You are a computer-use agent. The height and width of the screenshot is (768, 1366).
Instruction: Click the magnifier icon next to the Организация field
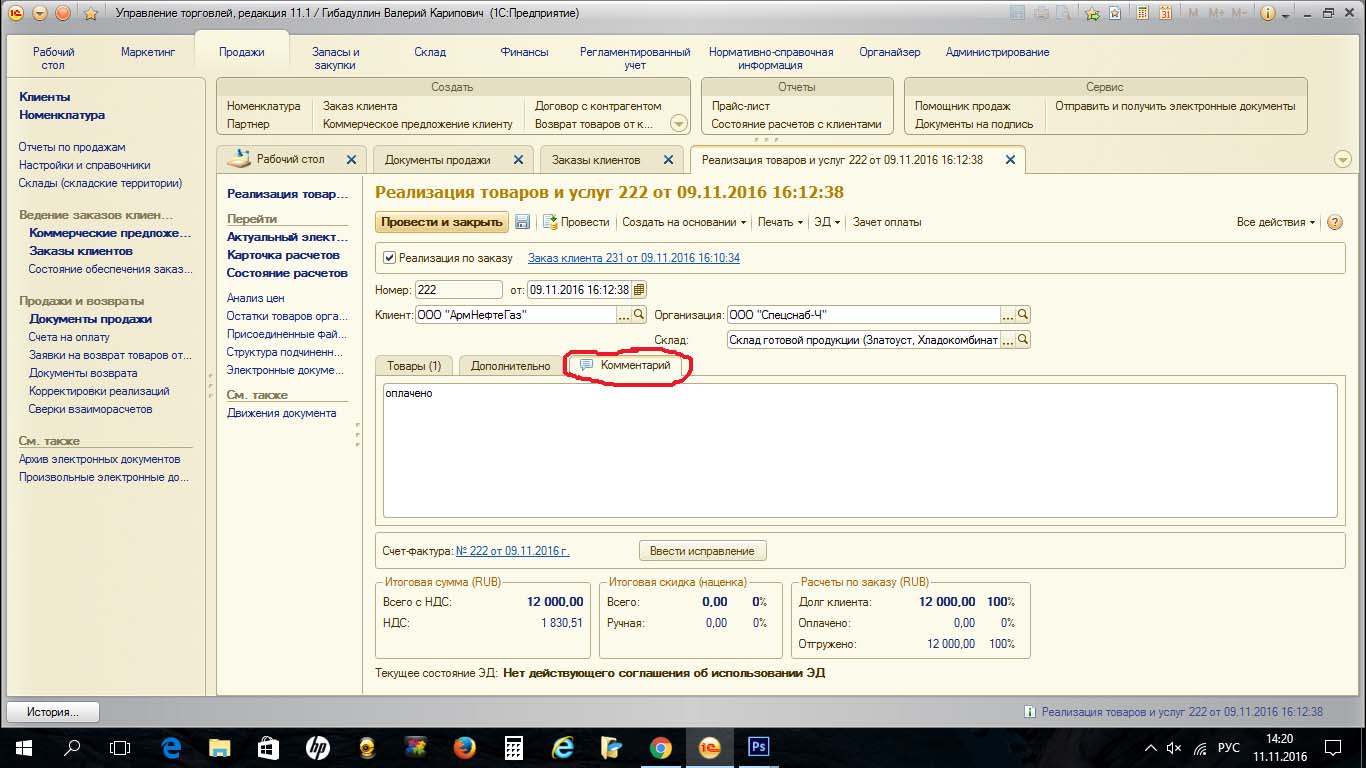point(1023,315)
